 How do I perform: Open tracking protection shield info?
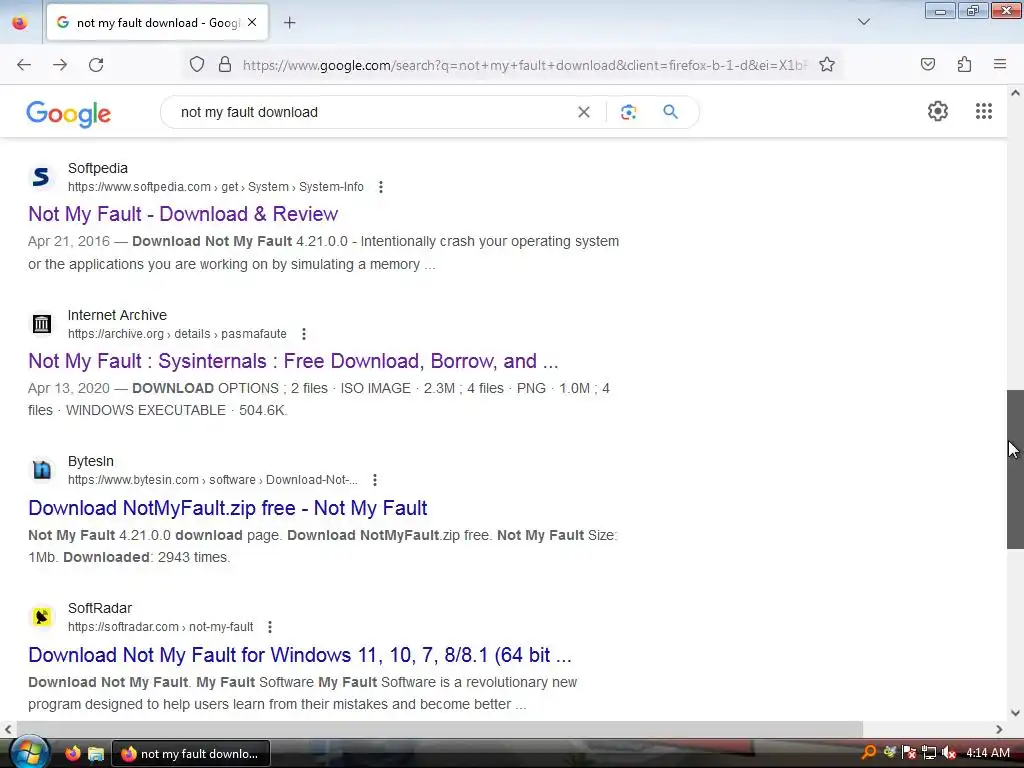(197, 65)
